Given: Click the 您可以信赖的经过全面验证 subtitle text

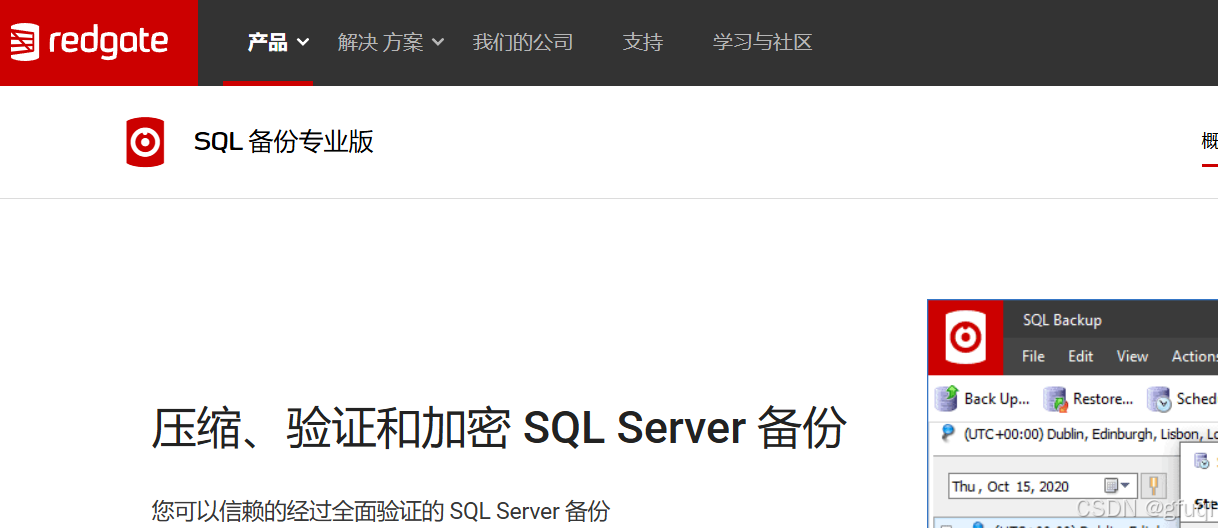Looking at the screenshot, I should 380,511.
